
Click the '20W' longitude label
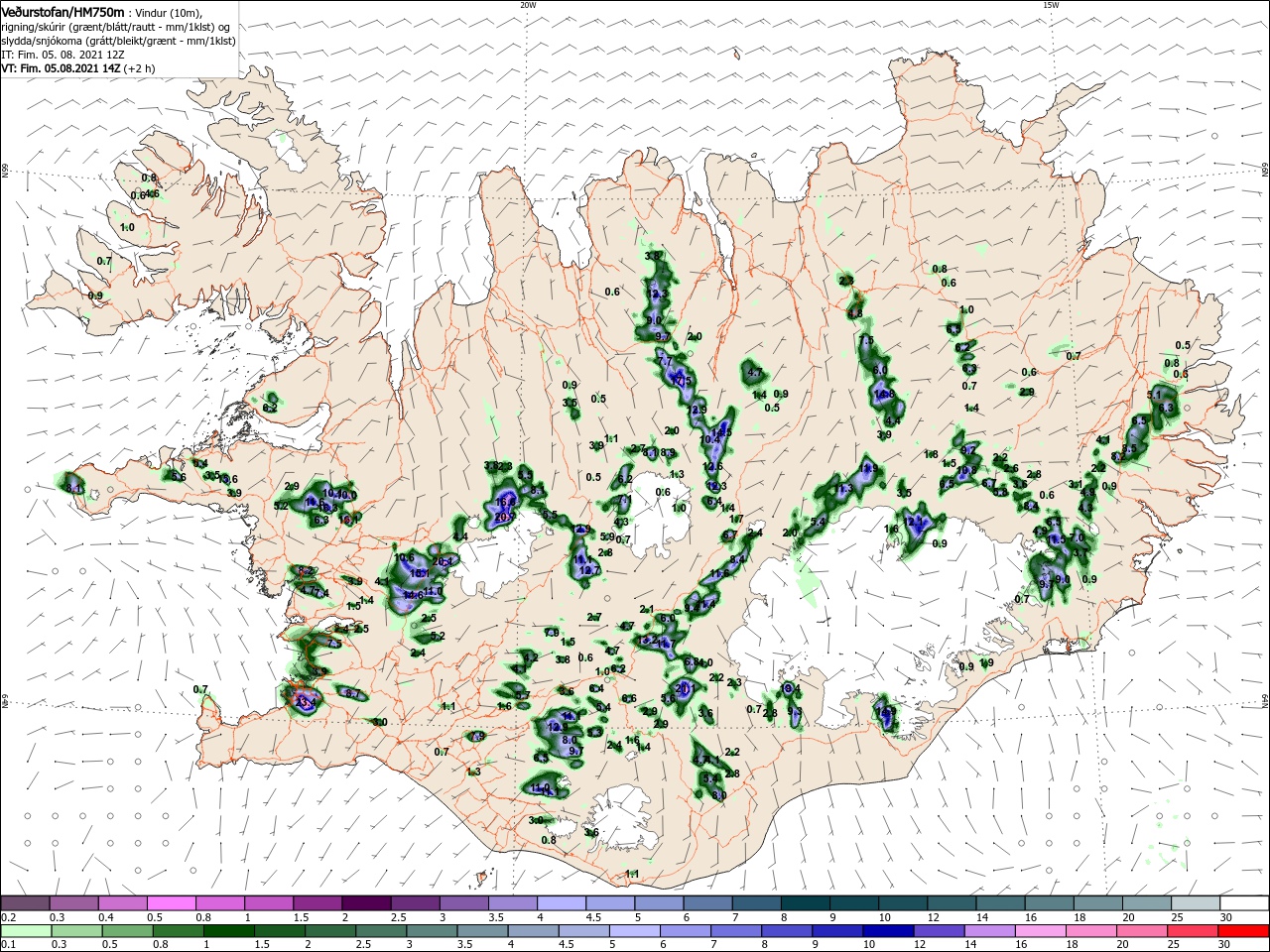(528, 4)
